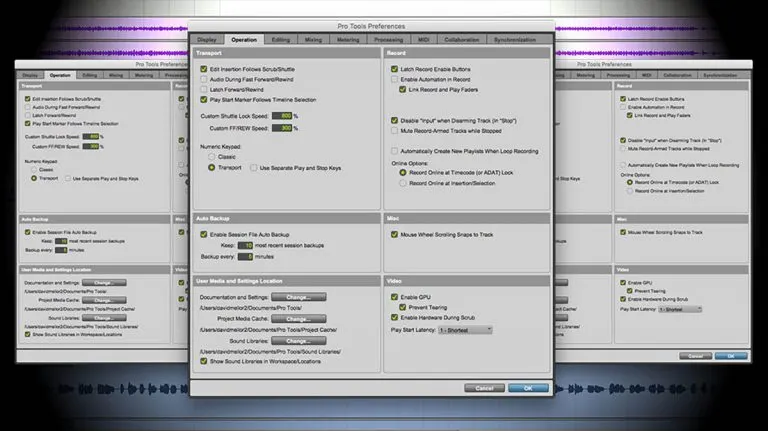Switch to Display tab in front Preferences window

(207, 40)
